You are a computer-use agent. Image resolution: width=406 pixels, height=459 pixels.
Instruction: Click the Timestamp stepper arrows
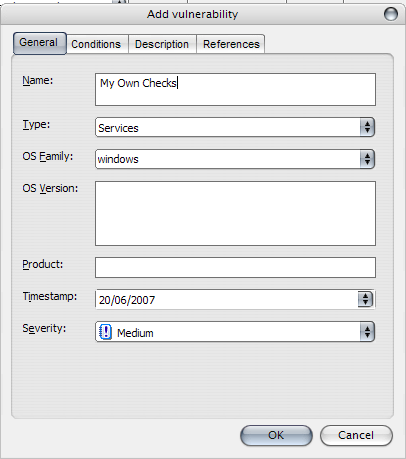coord(366,299)
